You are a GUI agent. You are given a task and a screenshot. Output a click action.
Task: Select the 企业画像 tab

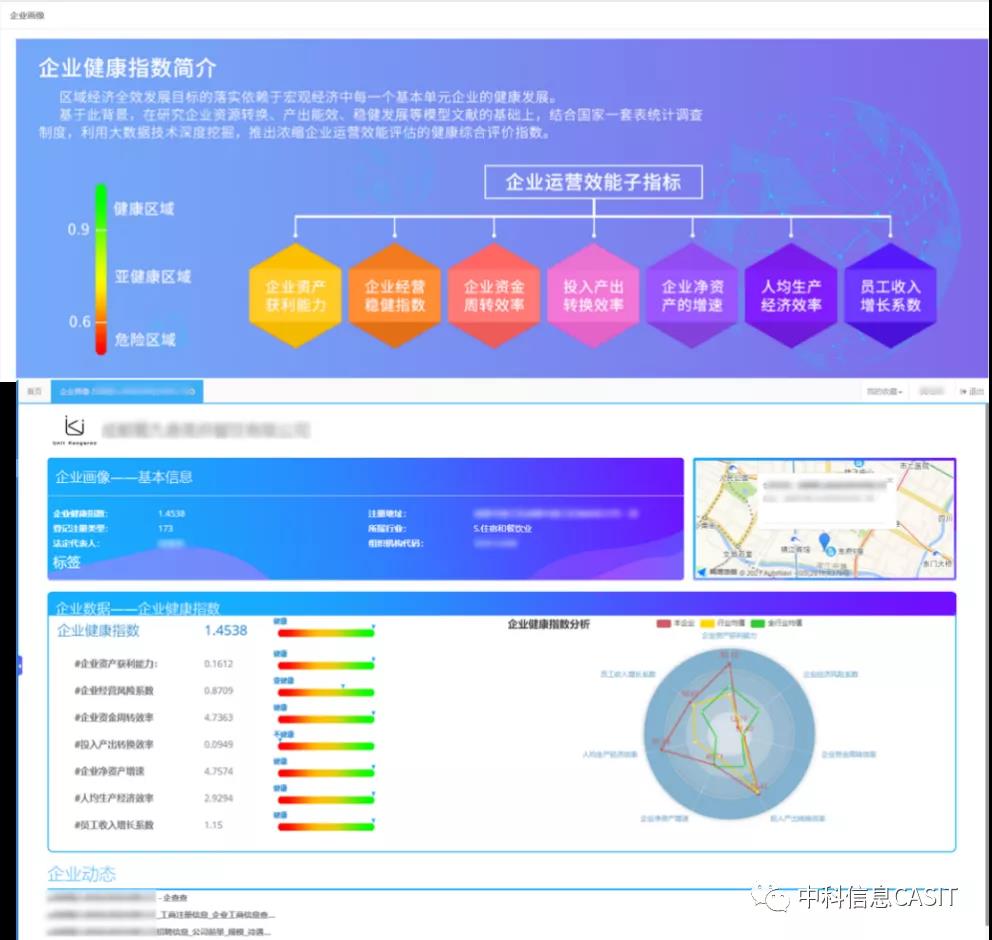coord(127,392)
